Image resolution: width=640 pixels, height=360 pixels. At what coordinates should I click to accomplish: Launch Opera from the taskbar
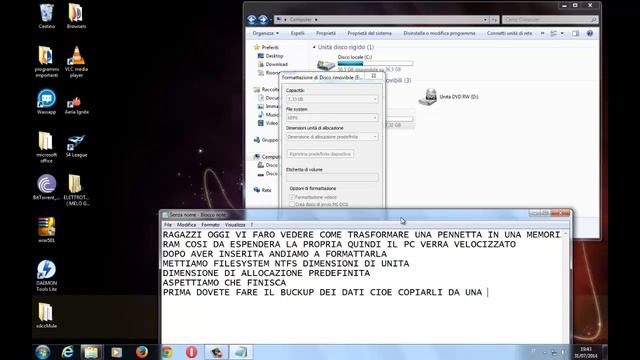[x=191, y=352]
